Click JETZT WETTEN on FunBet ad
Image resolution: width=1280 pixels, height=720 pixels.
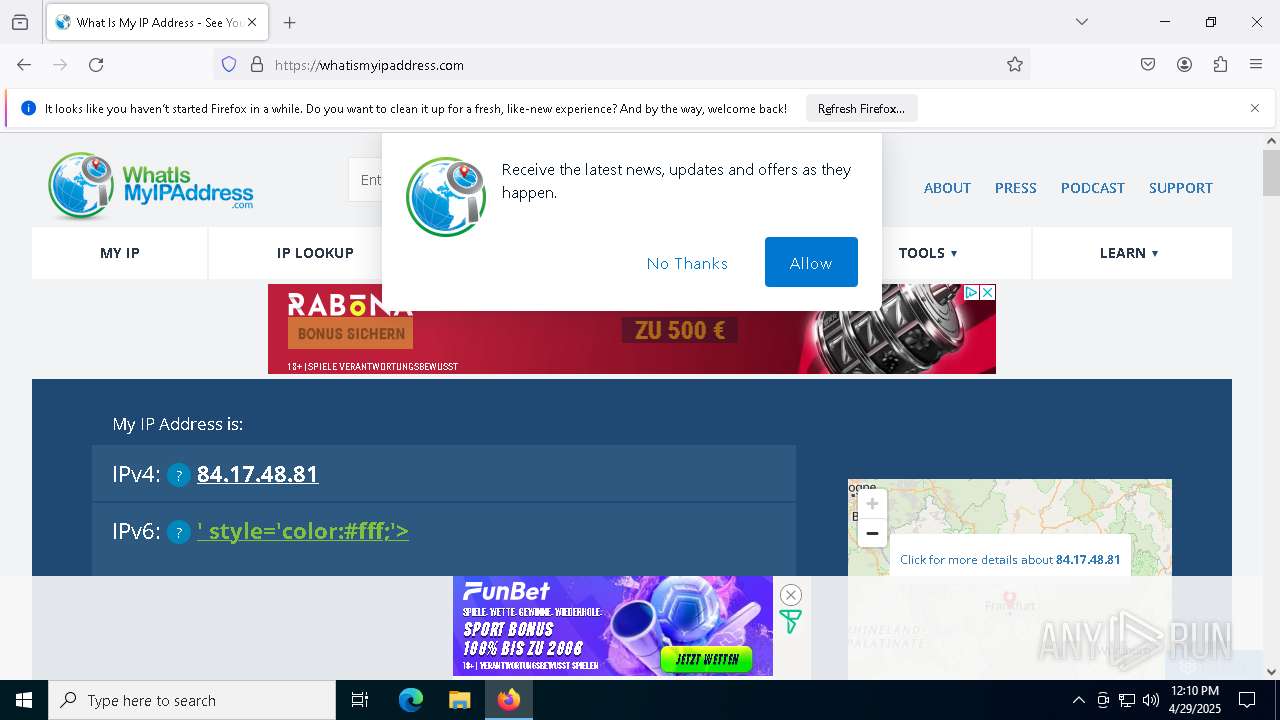coord(707,659)
